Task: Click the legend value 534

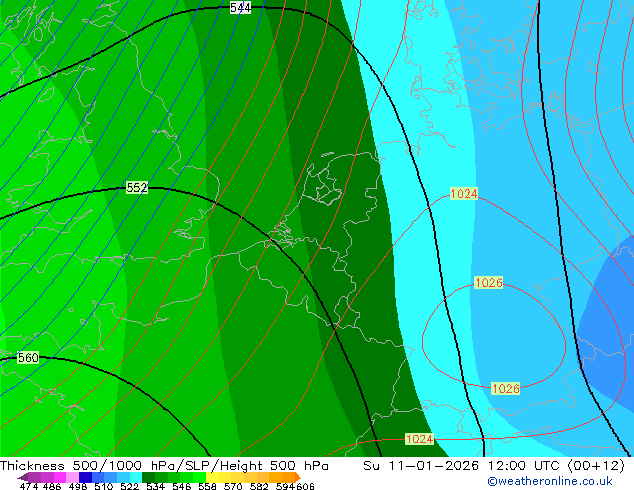Action: coord(155,486)
